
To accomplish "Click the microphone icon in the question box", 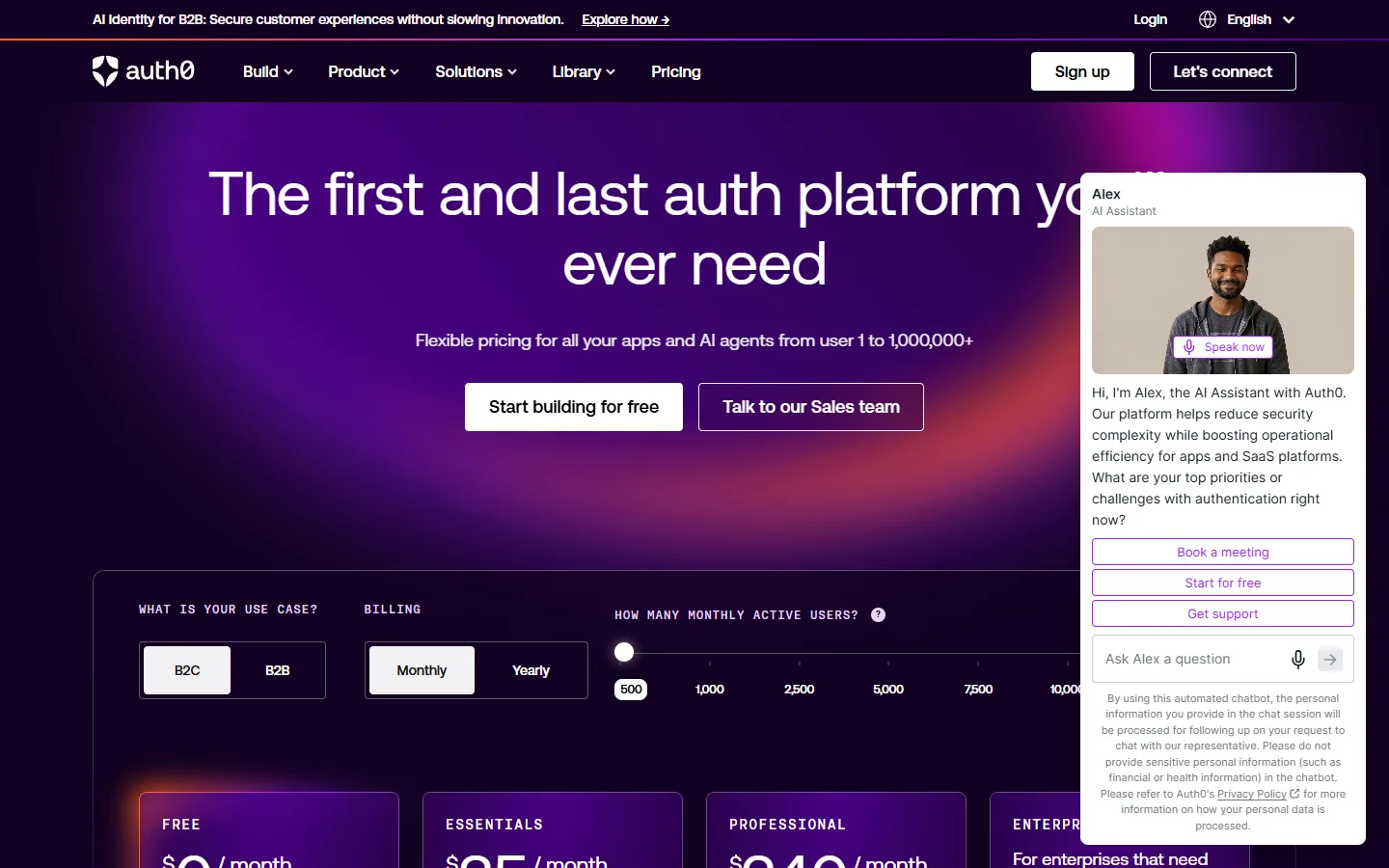I will point(1298,659).
